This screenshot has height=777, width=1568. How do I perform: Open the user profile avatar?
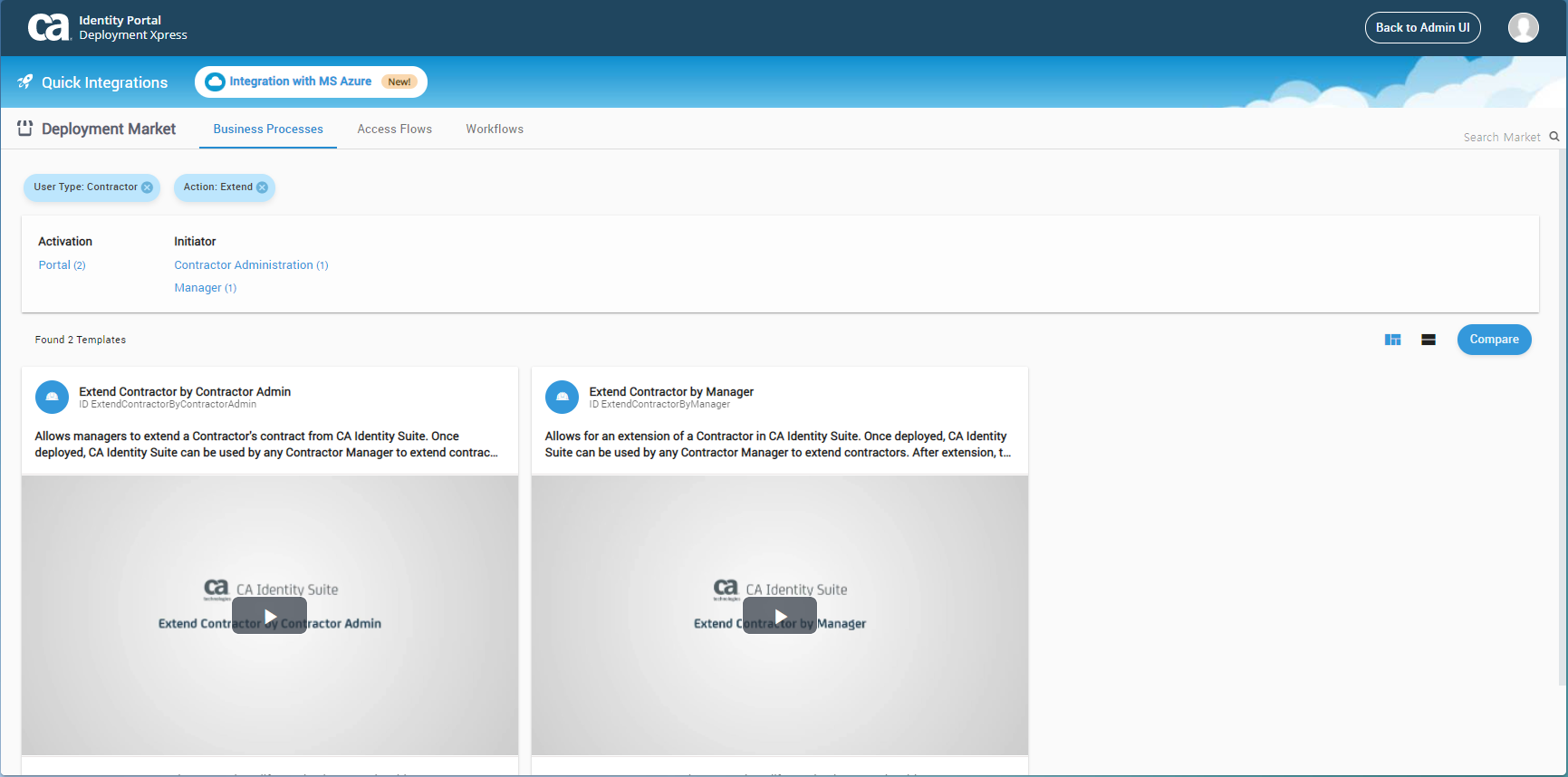tap(1523, 27)
